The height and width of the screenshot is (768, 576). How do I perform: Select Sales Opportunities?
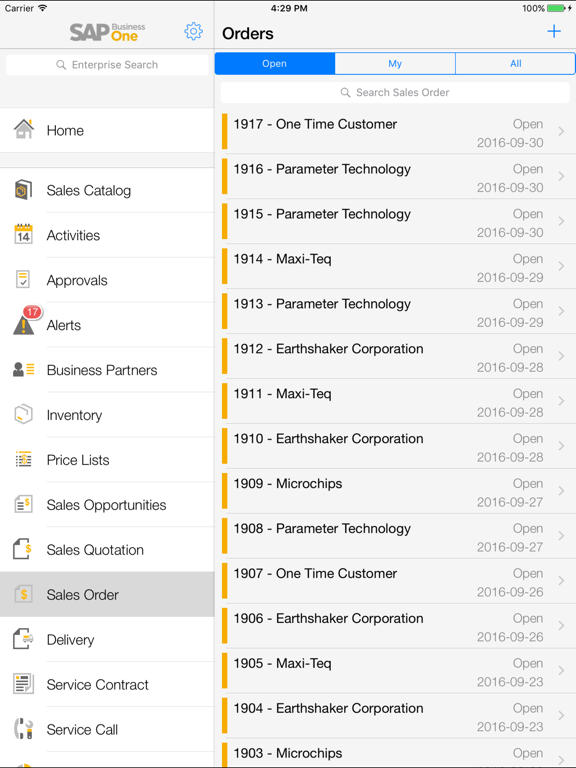[x=107, y=504]
